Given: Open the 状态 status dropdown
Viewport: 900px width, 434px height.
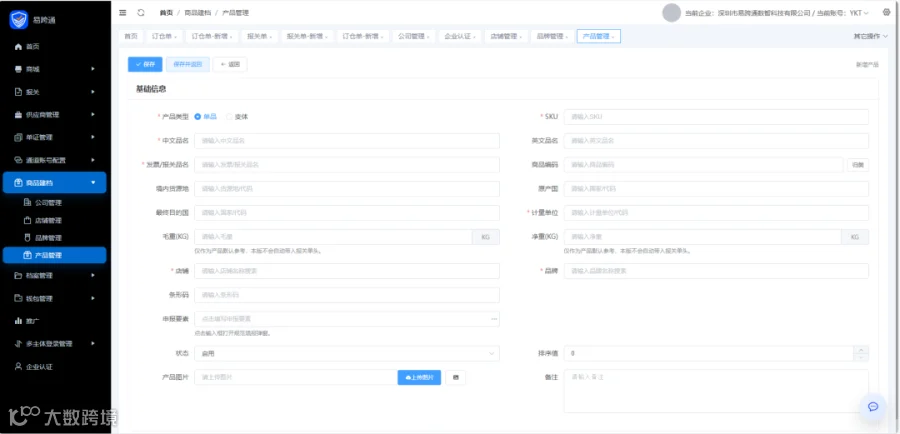Looking at the screenshot, I should tap(347, 354).
